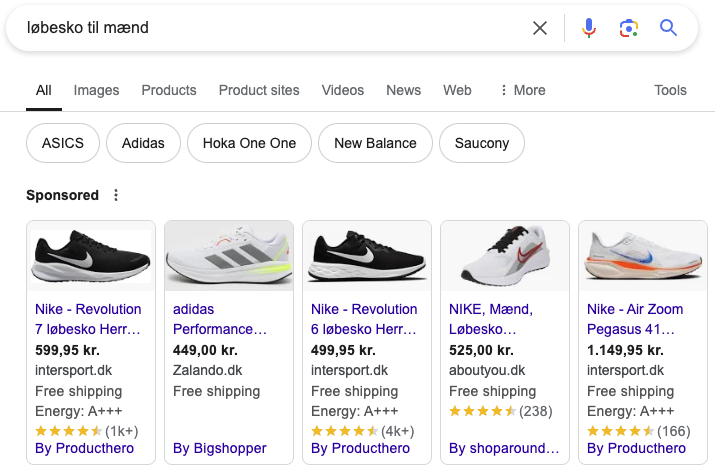Click the 525,00 kr. price
The image size is (715, 470).
click(x=482, y=350)
